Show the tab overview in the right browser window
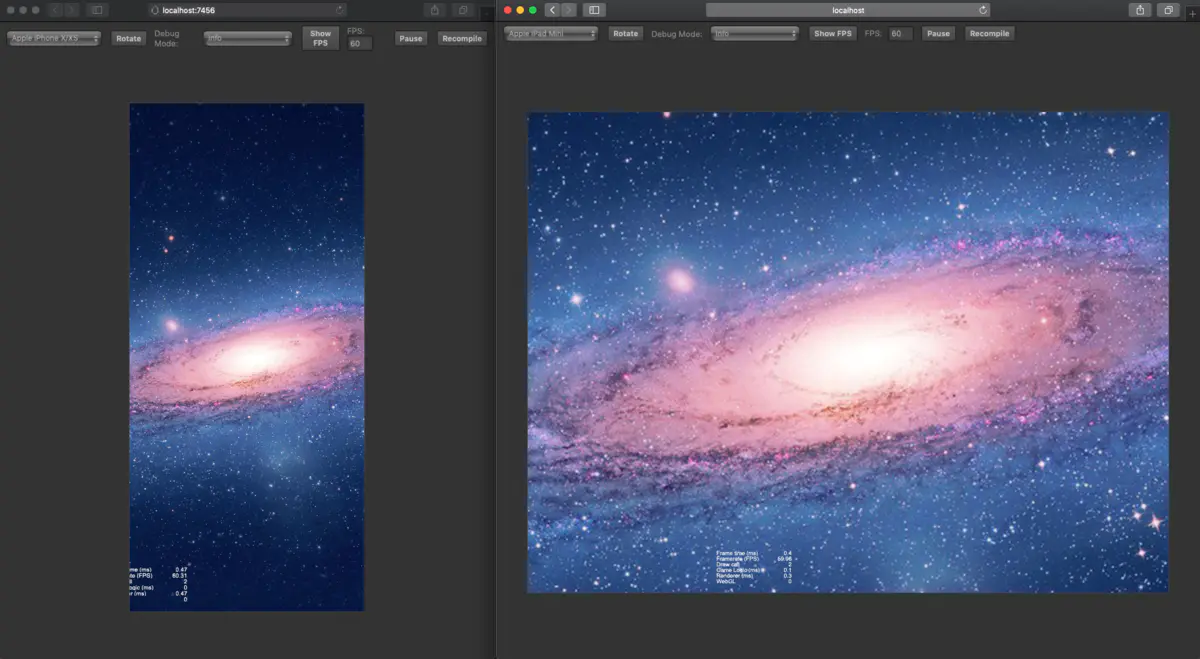The width and height of the screenshot is (1200, 659). point(1168,10)
